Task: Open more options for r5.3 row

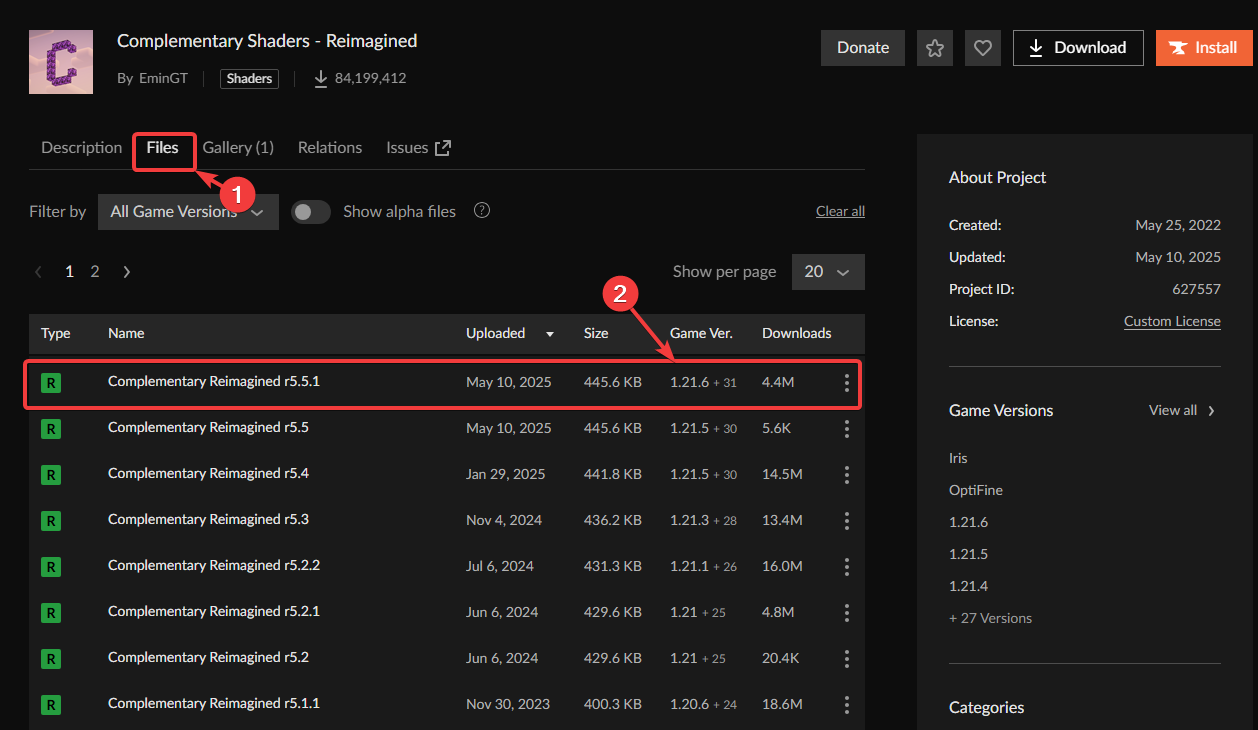Action: pos(846,521)
